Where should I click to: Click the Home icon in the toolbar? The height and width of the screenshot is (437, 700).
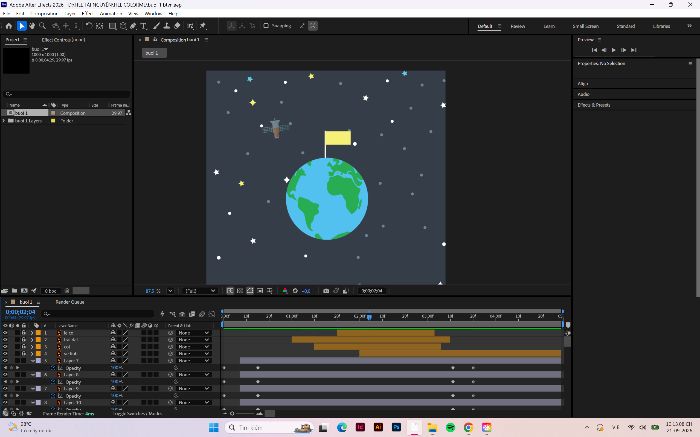[x=8, y=26]
